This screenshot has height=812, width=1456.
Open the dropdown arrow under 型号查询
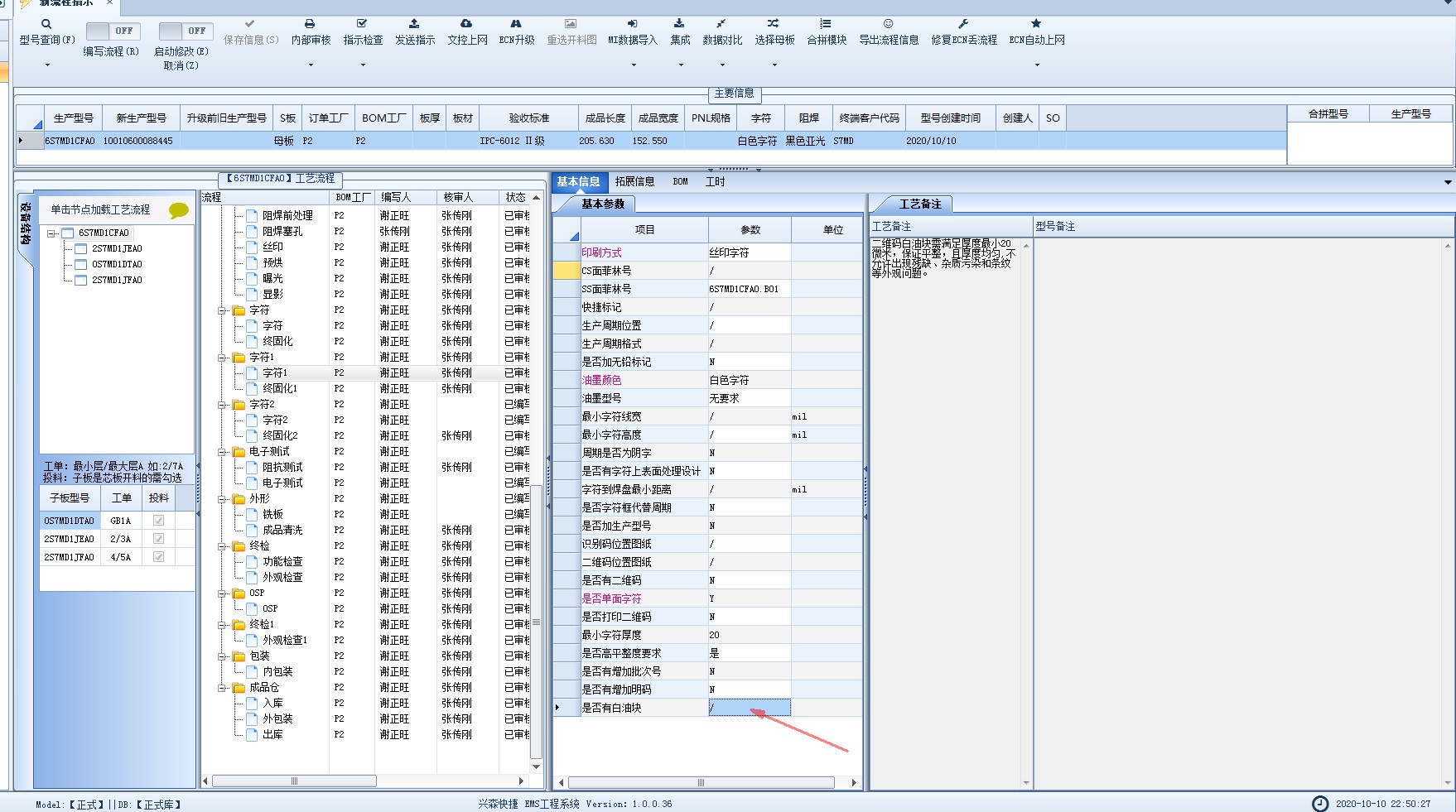pyautogui.click(x=47, y=65)
